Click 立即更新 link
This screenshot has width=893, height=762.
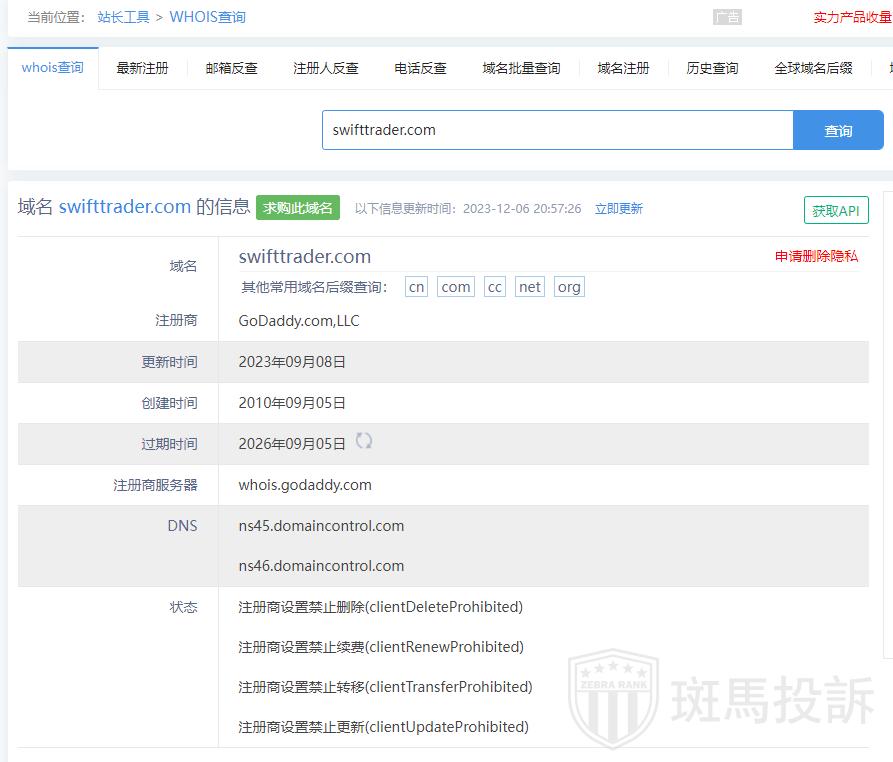618,209
